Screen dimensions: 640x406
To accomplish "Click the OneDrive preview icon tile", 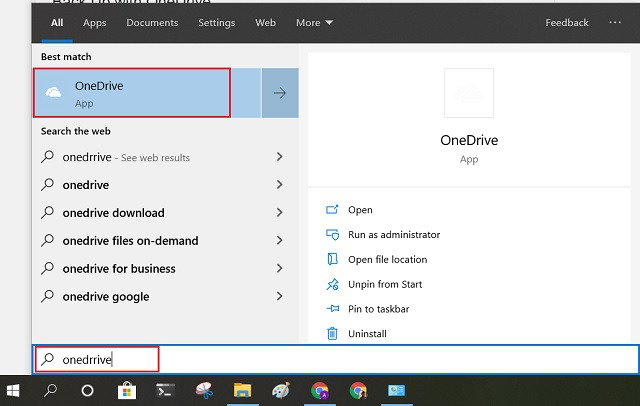I will pyautogui.click(x=469, y=93).
